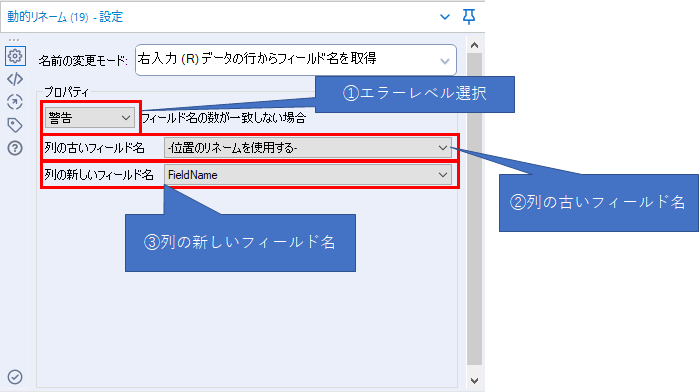Click the 名前の変更モード label

click(83, 60)
